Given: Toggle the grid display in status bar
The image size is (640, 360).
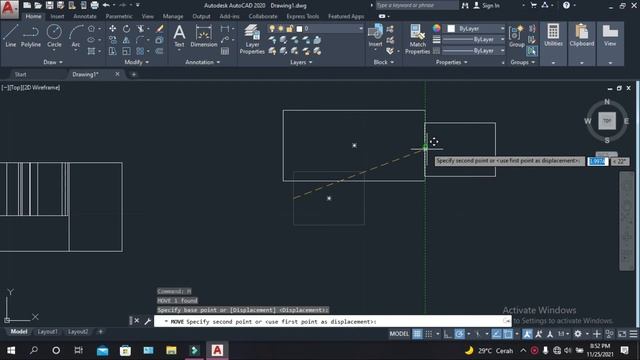Looking at the screenshot, I should coord(417,334).
